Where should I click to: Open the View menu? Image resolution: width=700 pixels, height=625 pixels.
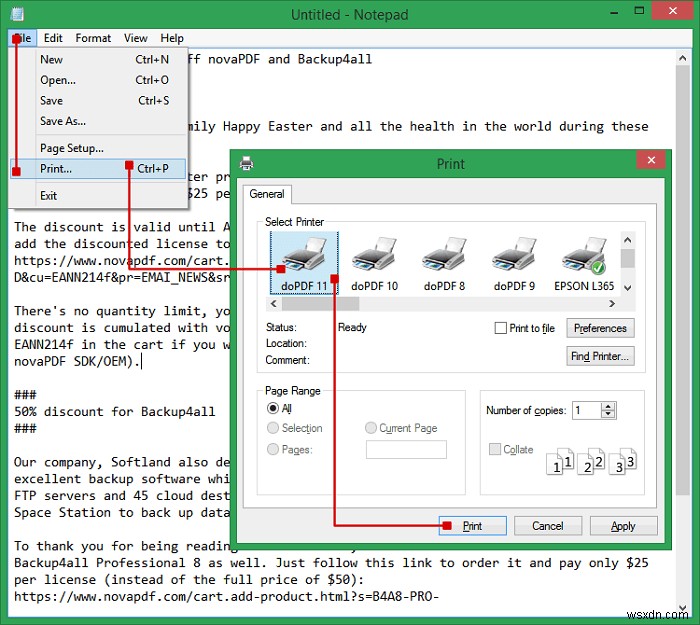click(135, 38)
